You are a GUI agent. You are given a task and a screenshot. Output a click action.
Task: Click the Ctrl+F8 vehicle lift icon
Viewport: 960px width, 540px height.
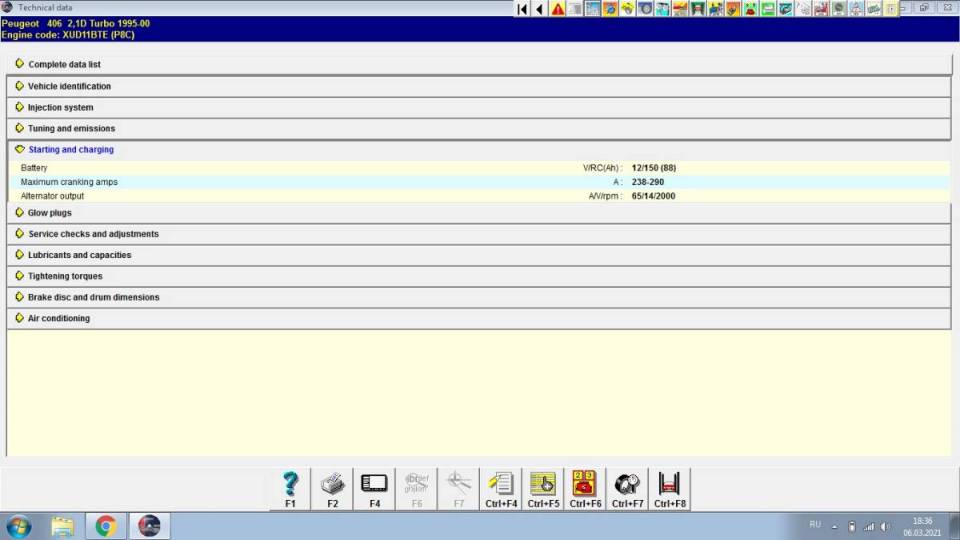669,485
